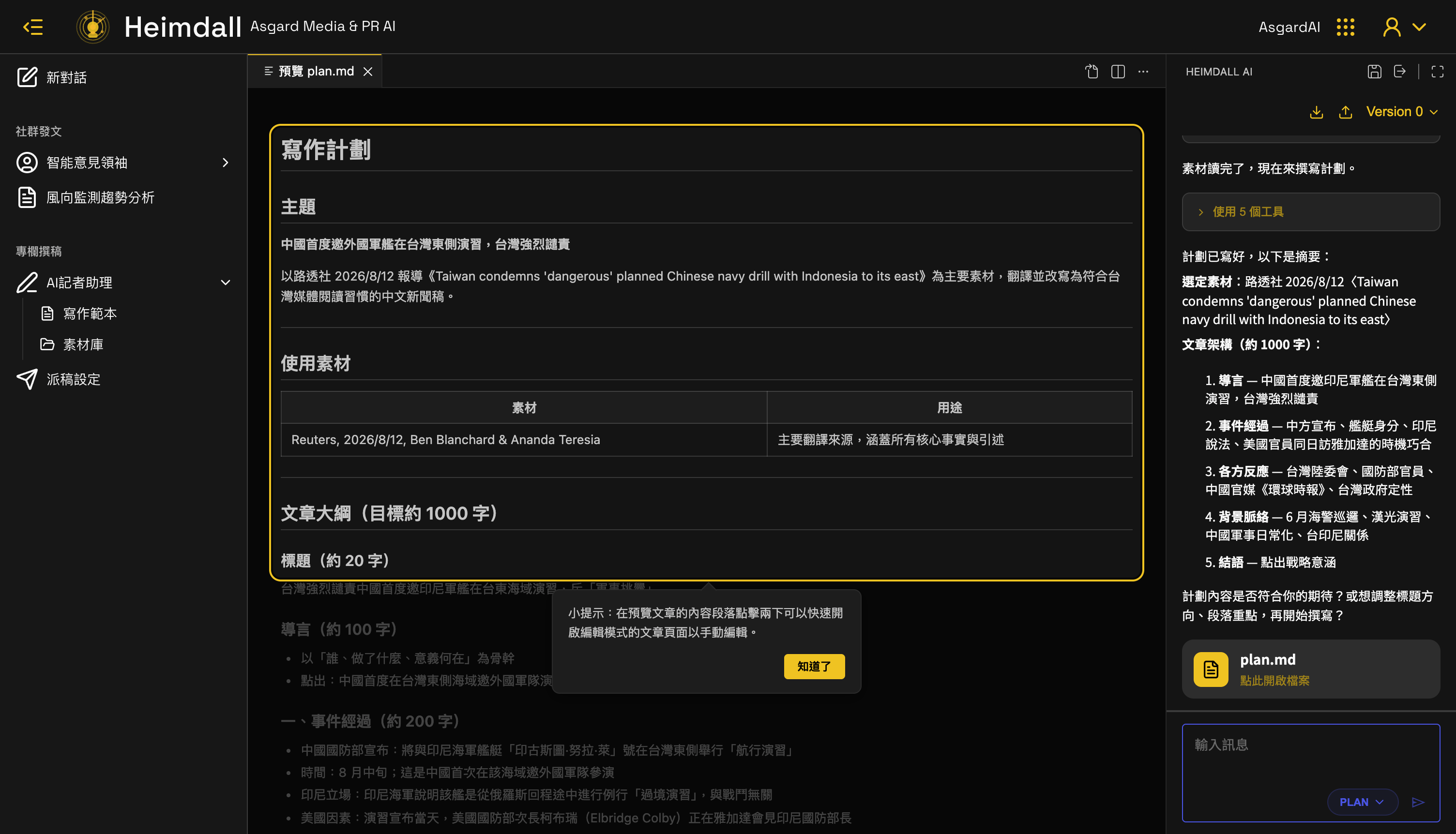Expand the 使用 5 個工具 disclosure
The height and width of the screenshot is (834, 1456).
coord(1310,212)
